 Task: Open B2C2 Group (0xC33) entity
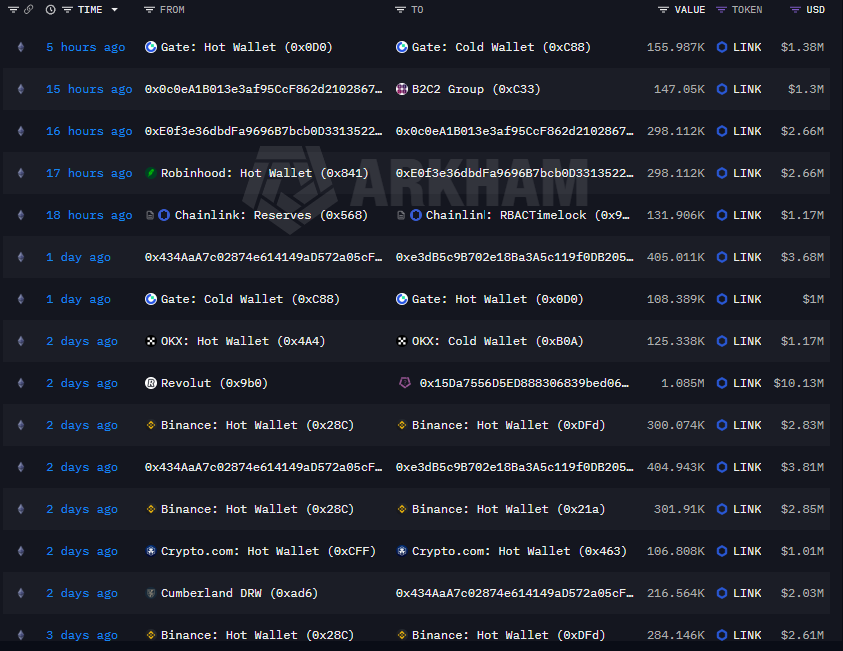pyautogui.click(x=476, y=89)
